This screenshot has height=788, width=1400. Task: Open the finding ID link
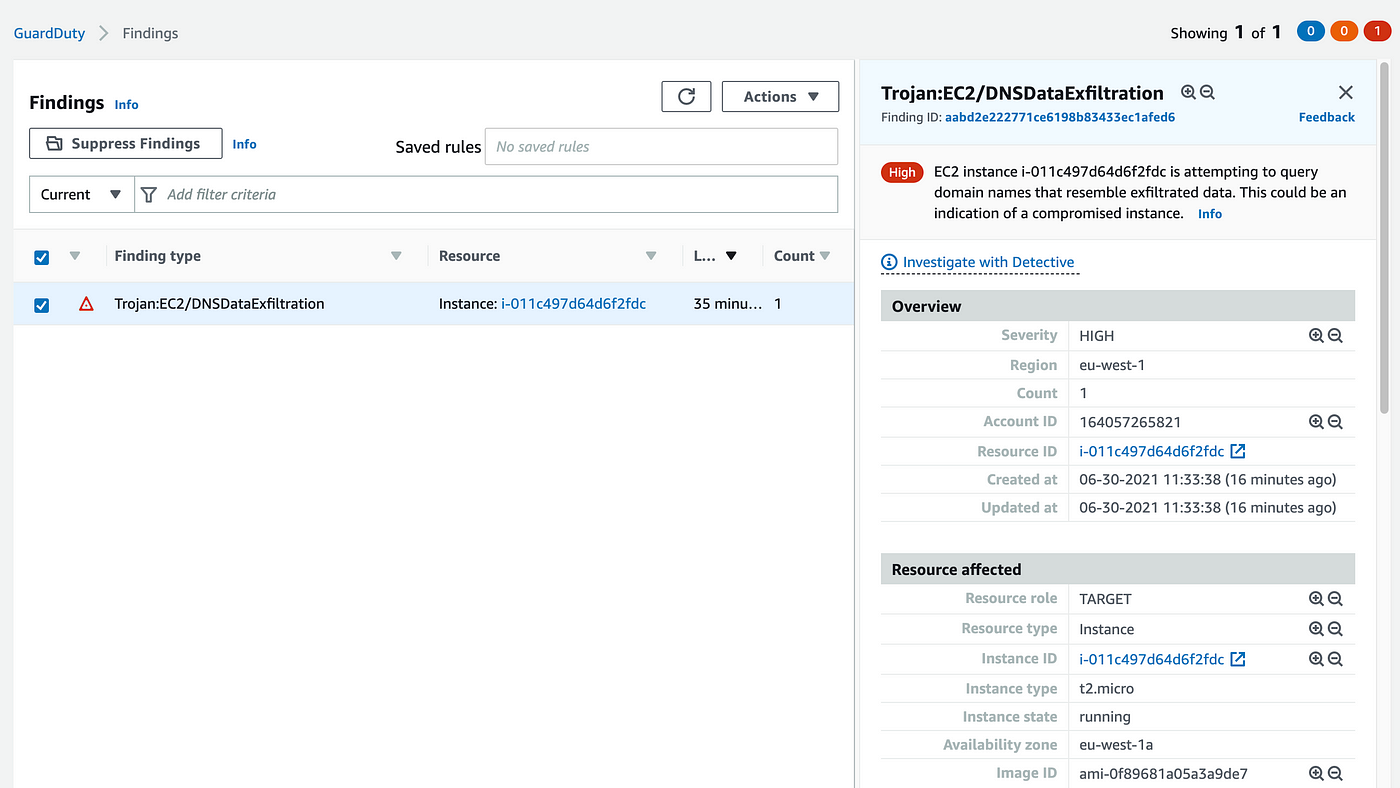click(x=1059, y=117)
